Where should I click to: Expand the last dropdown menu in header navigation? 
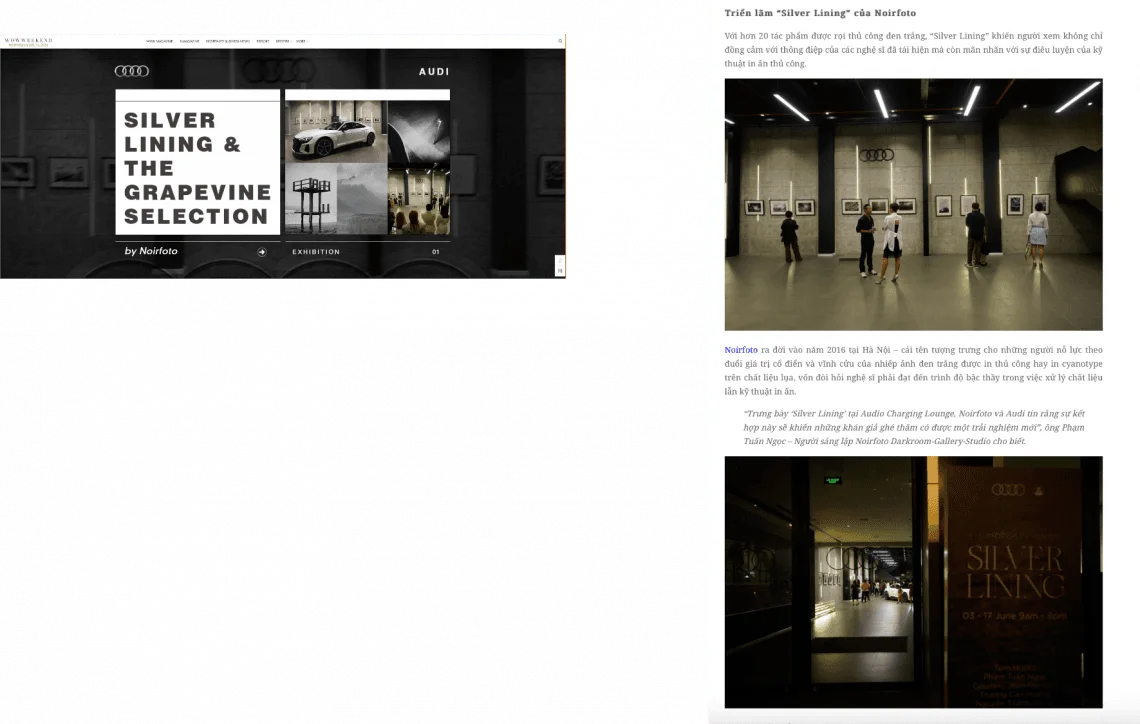click(301, 41)
